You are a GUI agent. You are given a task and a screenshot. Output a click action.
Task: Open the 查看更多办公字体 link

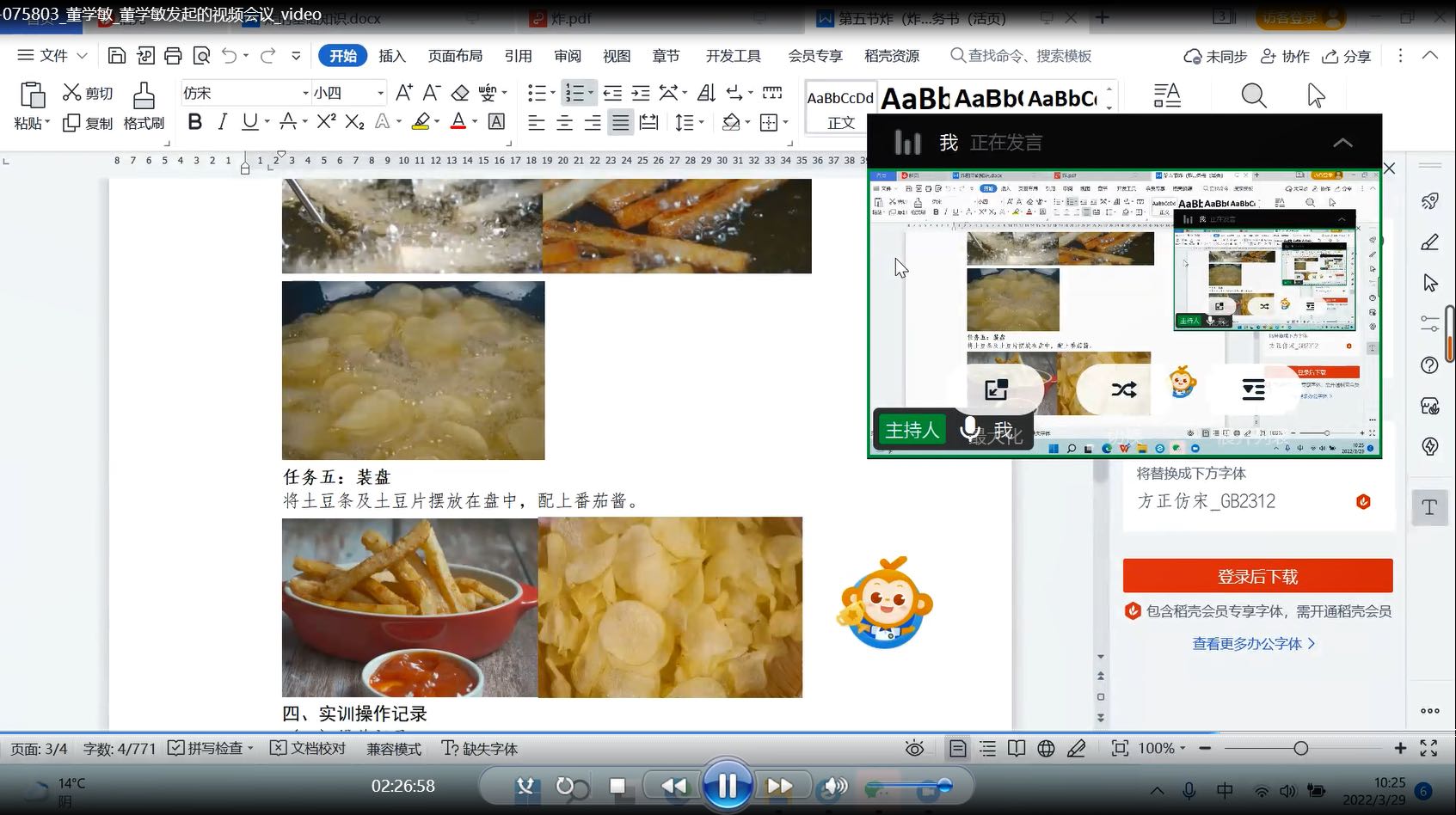pos(1253,643)
